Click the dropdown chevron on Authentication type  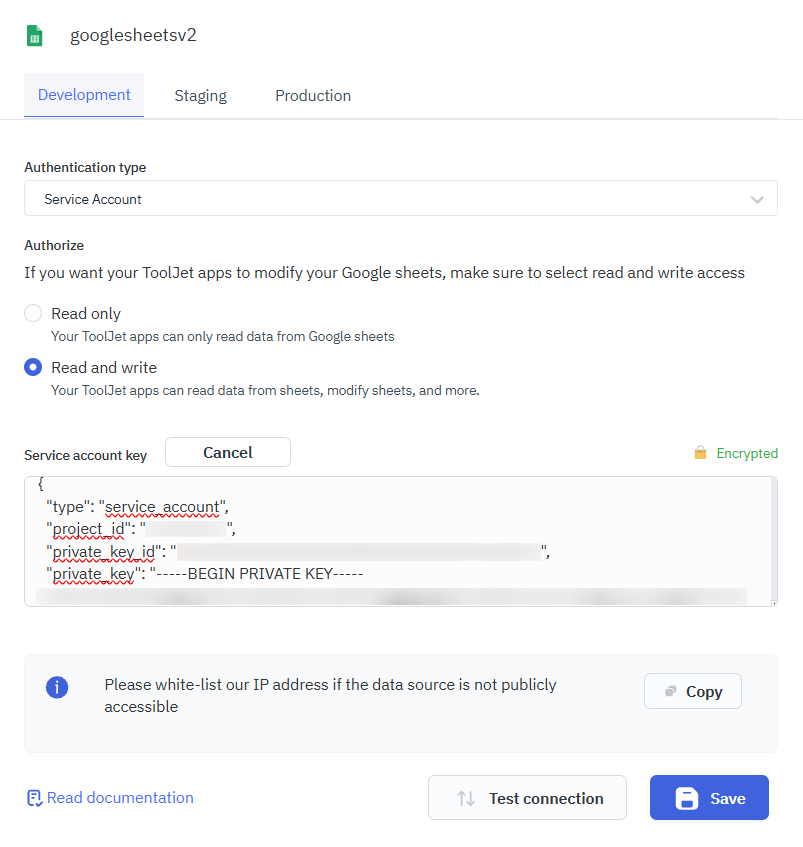tap(757, 198)
